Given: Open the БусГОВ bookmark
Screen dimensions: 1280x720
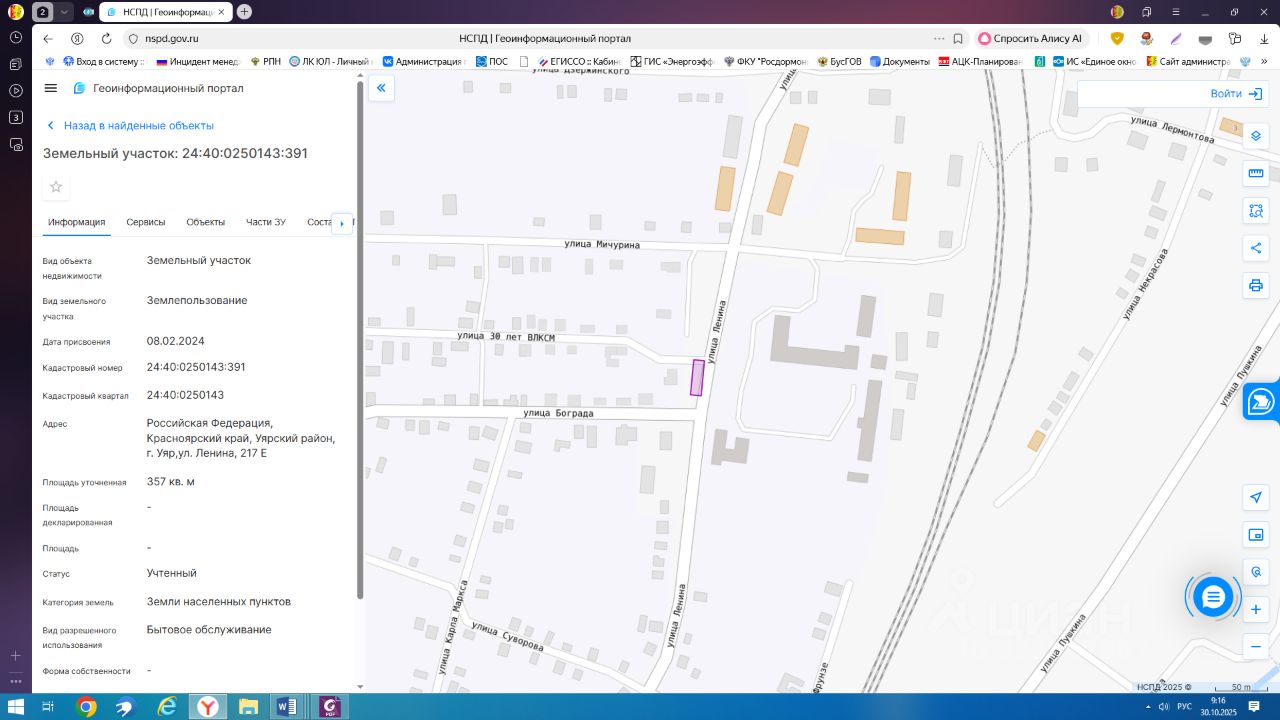Looking at the screenshot, I should [839, 62].
